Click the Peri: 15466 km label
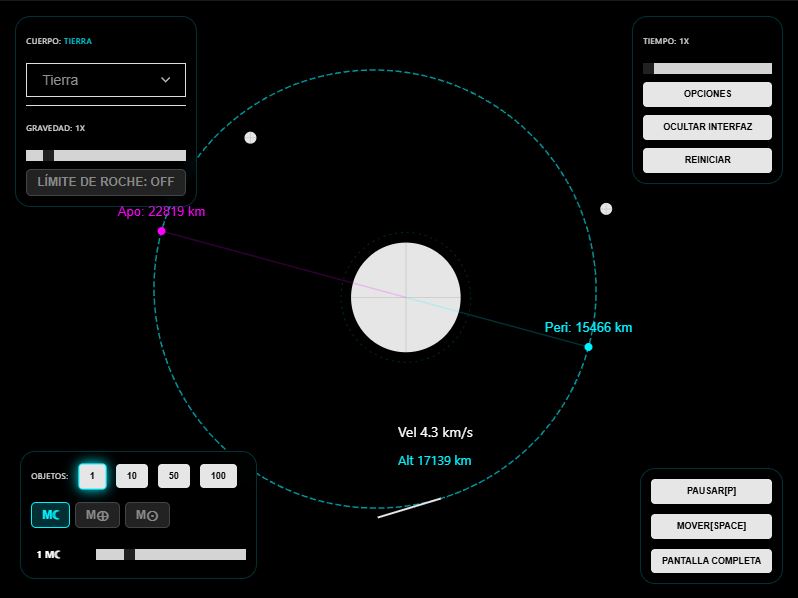The image size is (798, 598). (x=588, y=327)
